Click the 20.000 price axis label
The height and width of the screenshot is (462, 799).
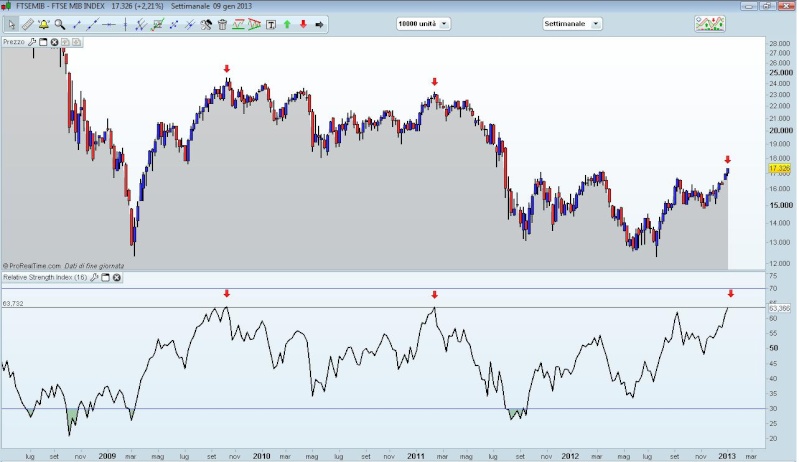pos(781,130)
